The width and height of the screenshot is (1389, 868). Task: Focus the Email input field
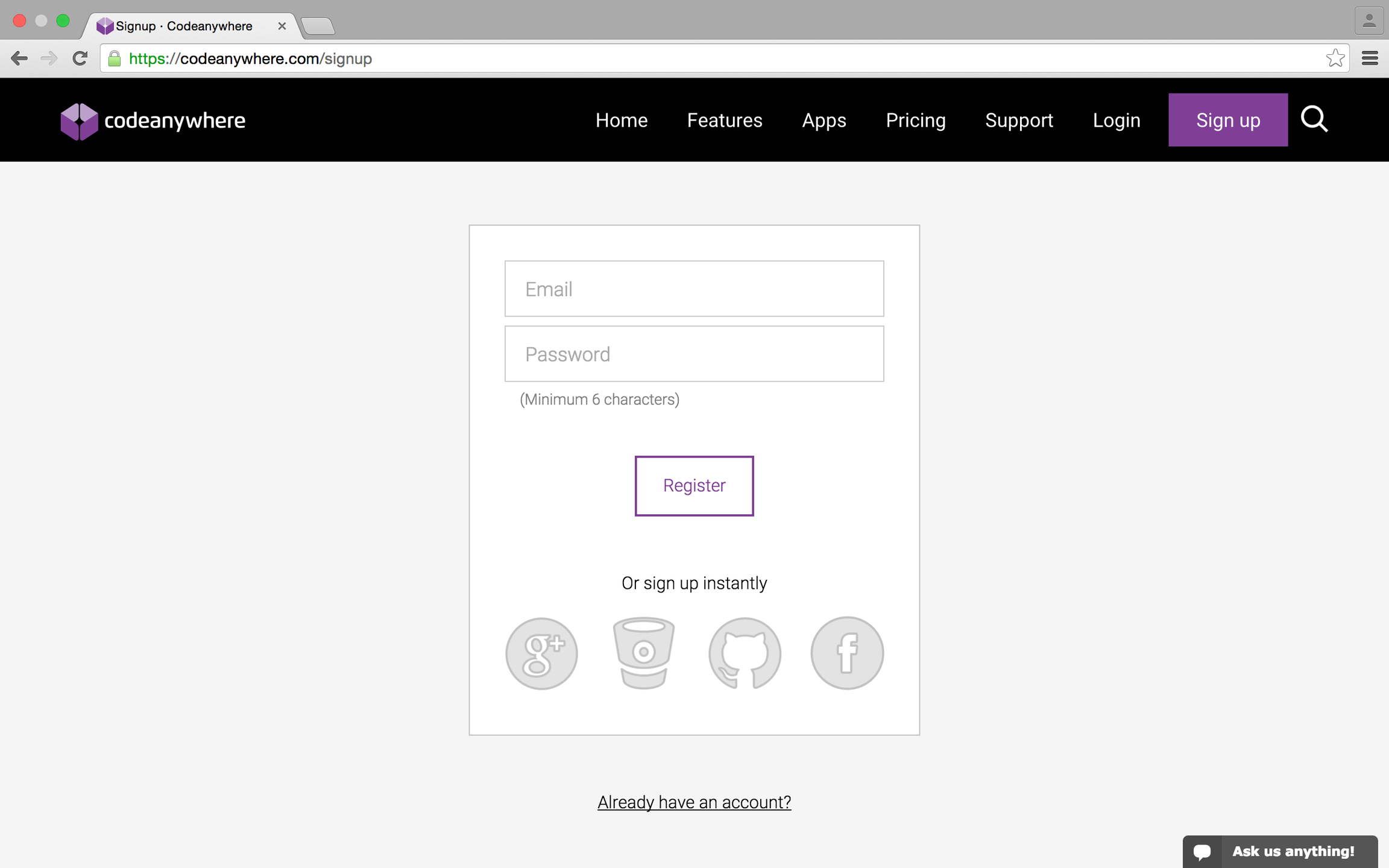(x=694, y=289)
